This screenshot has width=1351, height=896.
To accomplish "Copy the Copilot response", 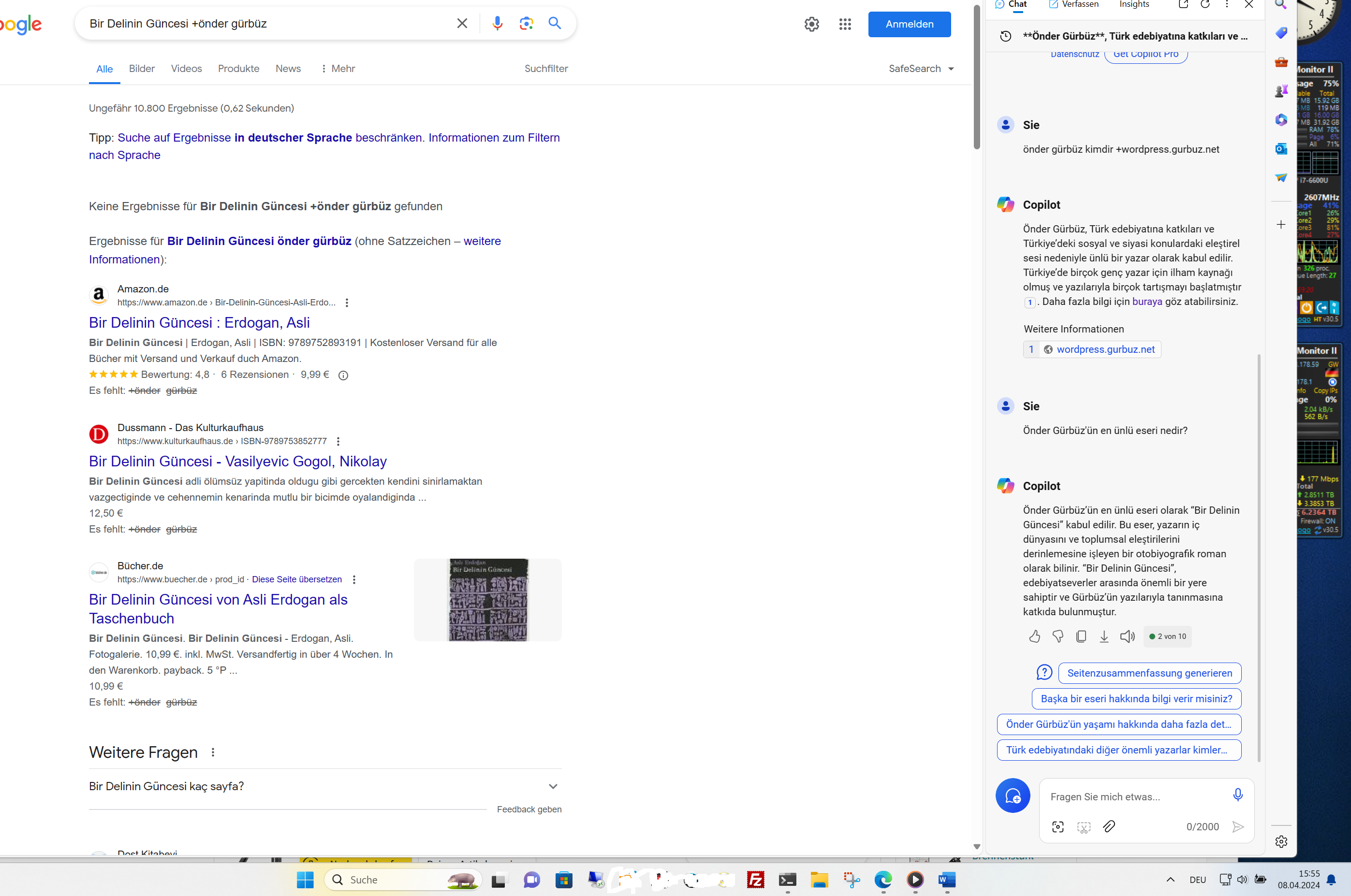I will 1081,636.
